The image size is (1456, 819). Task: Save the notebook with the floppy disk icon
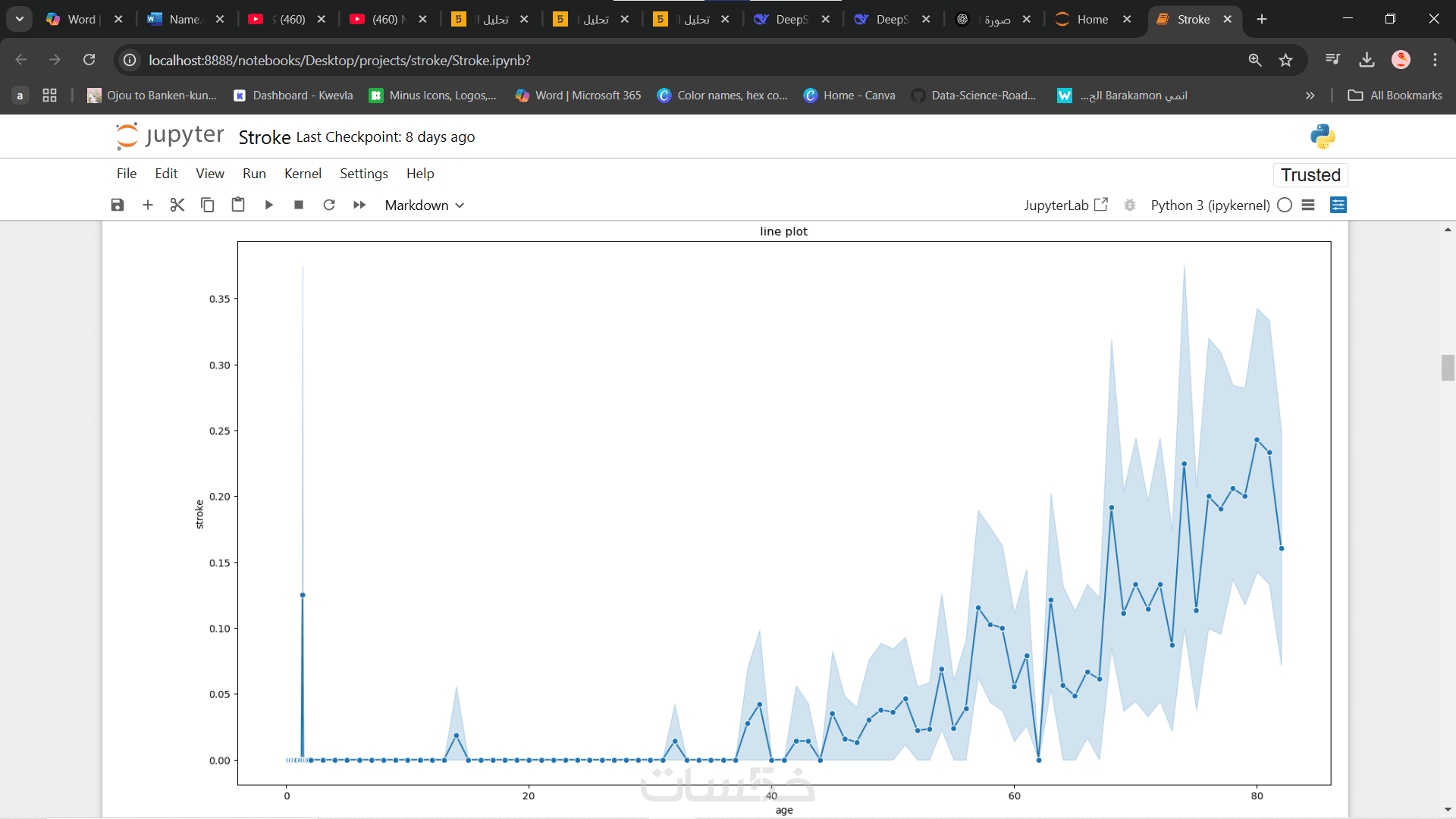tap(118, 205)
